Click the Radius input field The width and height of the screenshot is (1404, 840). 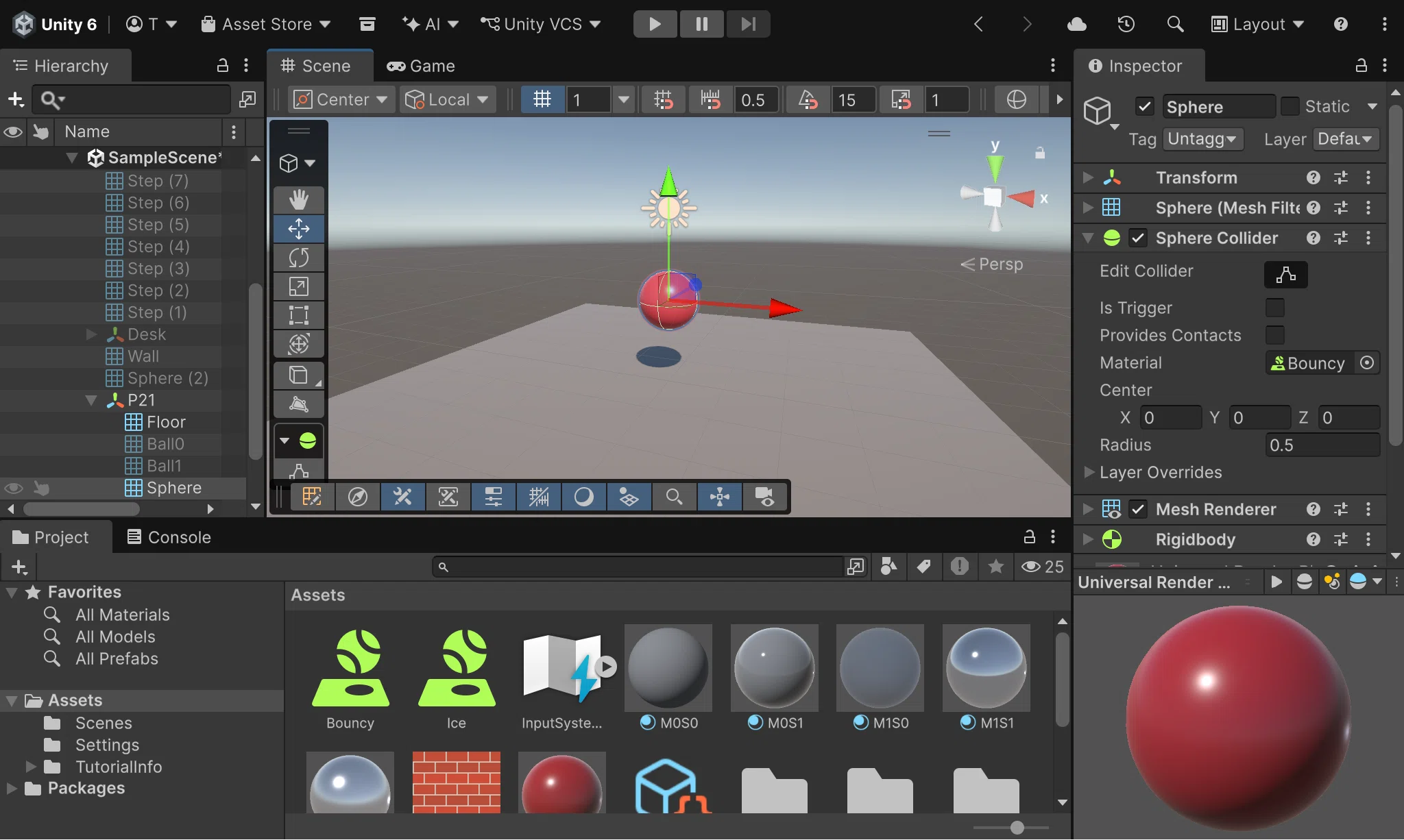[x=1322, y=445]
